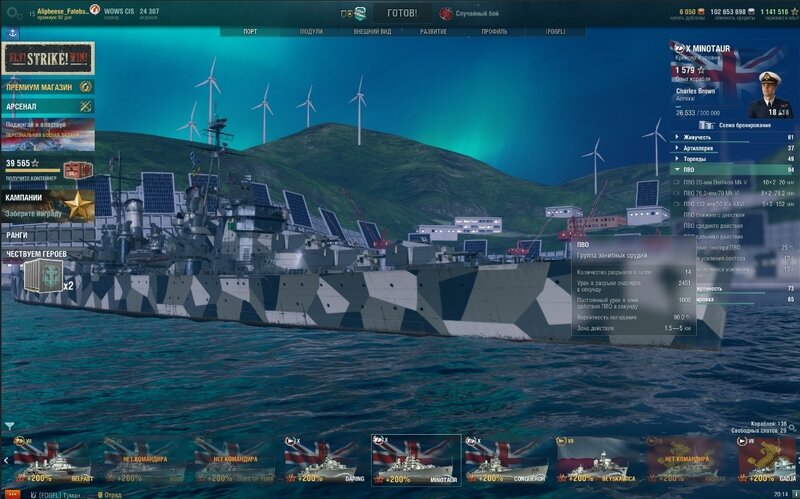Open ЧЕСТВУЕМ ГЕРОЕВ event
This screenshot has height=499, width=800.
click(x=48, y=254)
